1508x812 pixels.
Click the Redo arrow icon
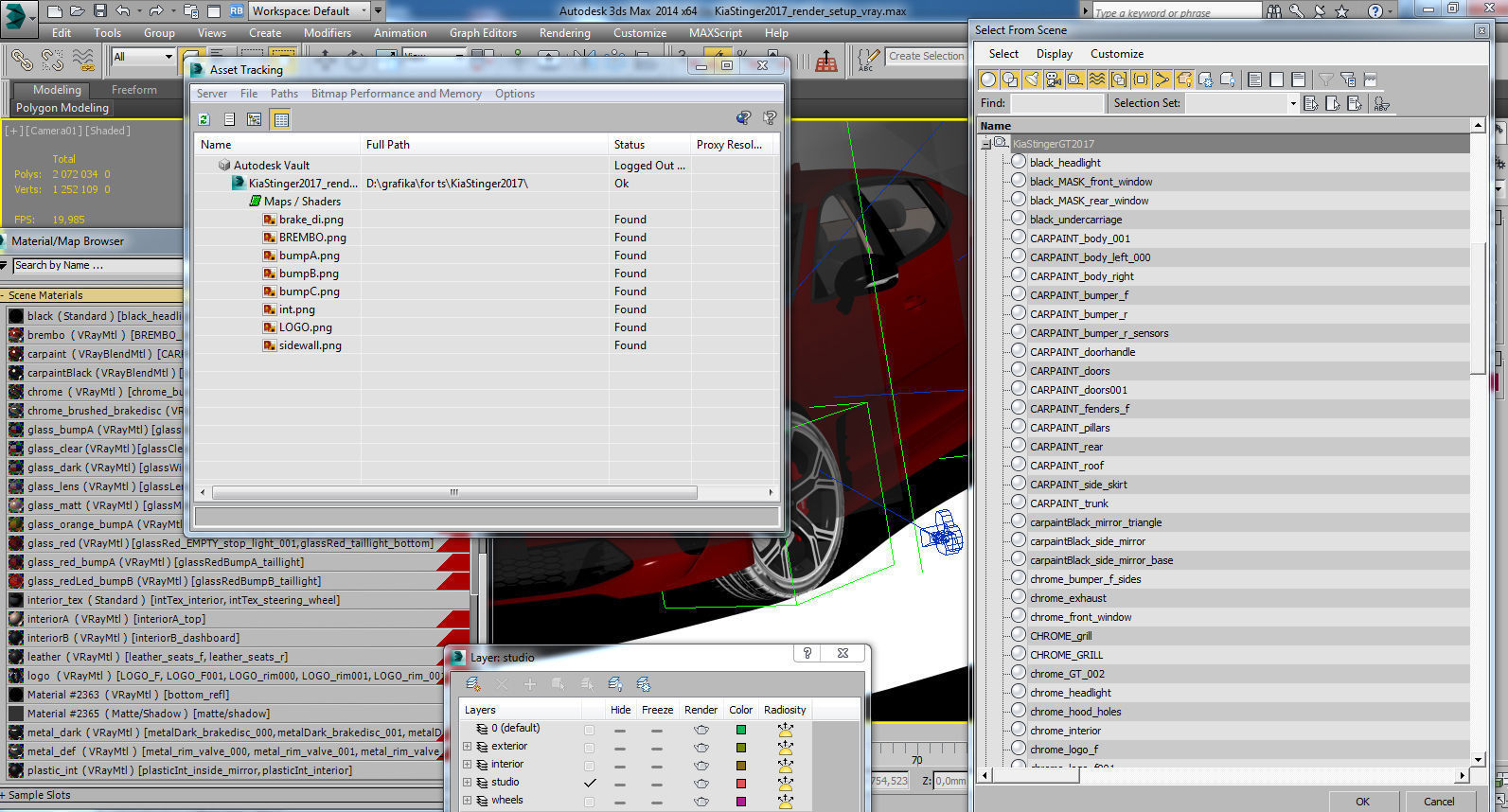point(156,11)
